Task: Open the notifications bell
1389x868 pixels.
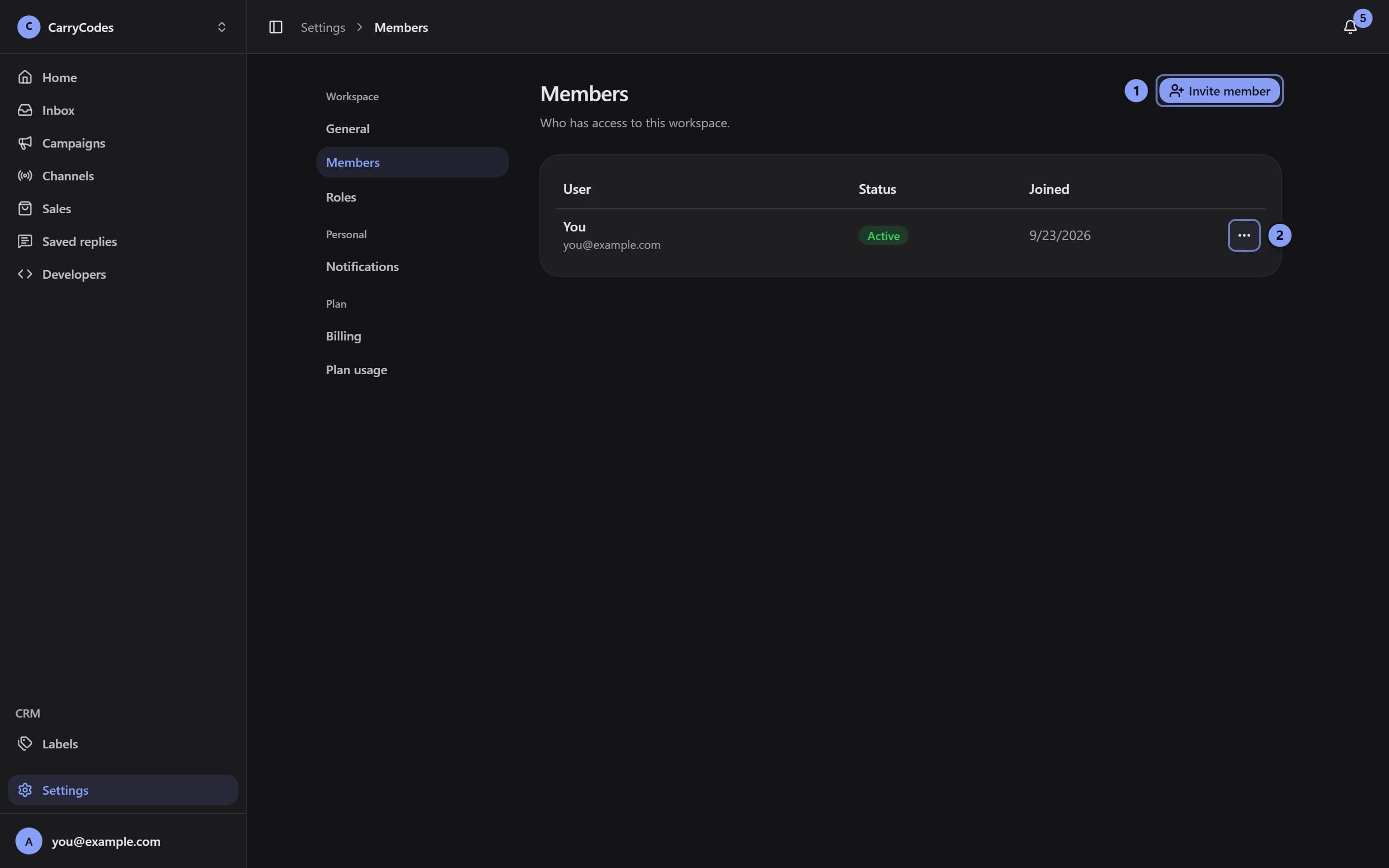Action: pyautogui.click(x=1350, y=27)
